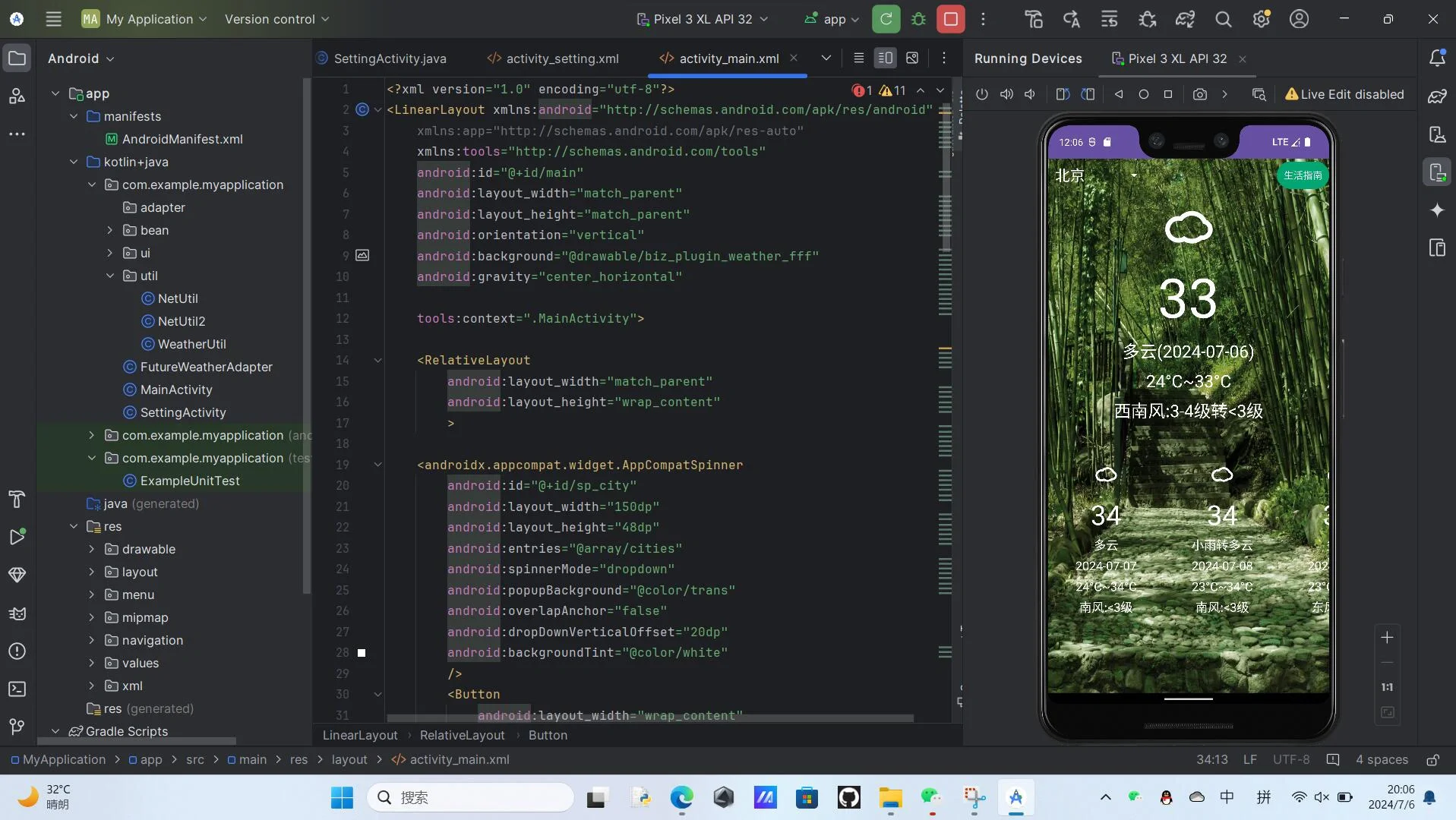The width and height of the screenshot is (1456, 820).
Task: Switch to the SettingActivity.java tab
Action: coord(390,58)
